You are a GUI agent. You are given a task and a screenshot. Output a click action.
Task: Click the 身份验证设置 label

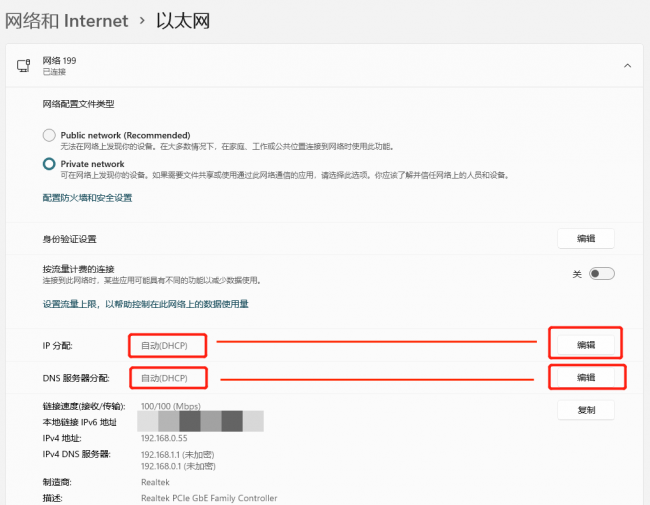69,239
